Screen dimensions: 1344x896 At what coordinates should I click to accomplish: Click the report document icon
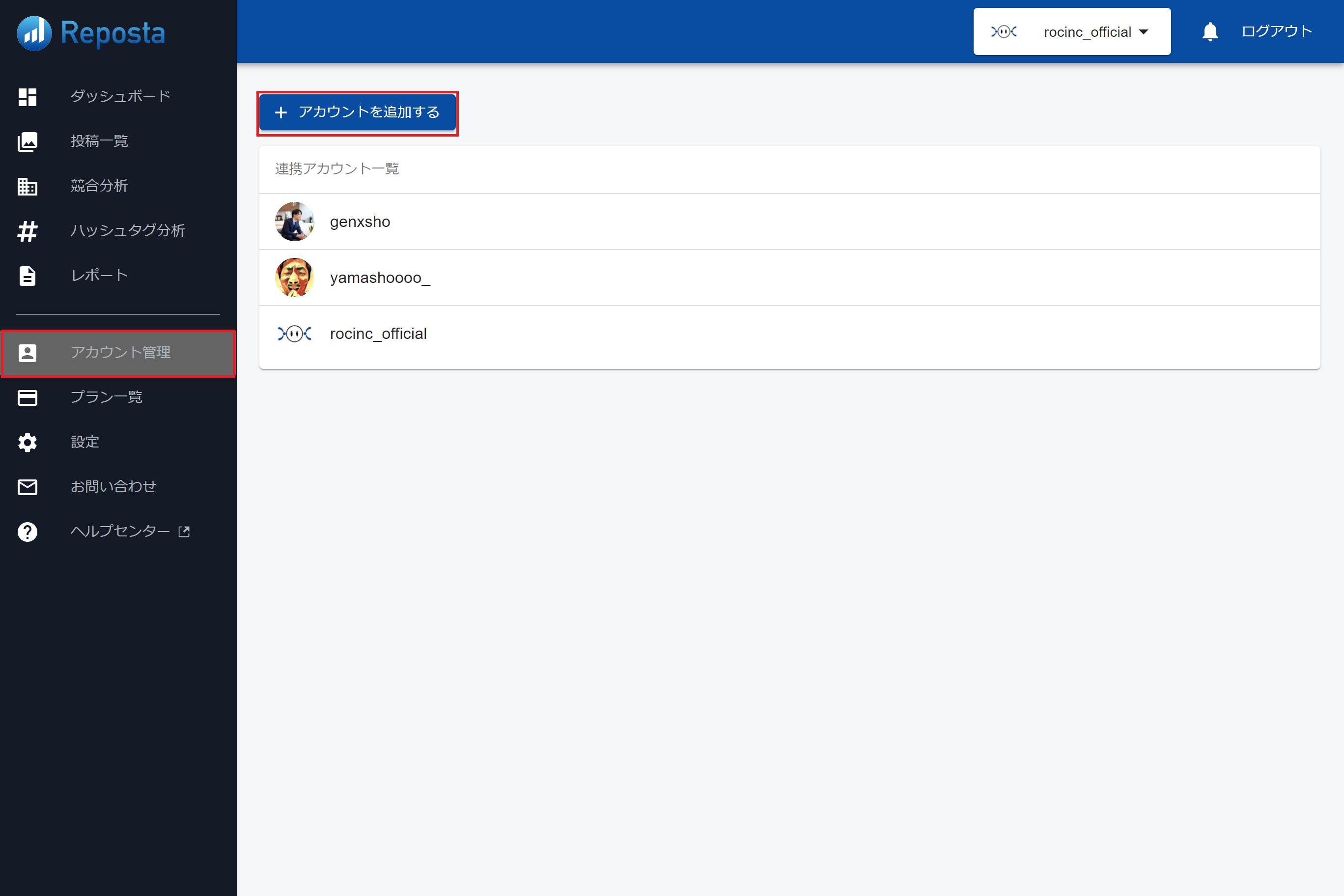(28, 276)
